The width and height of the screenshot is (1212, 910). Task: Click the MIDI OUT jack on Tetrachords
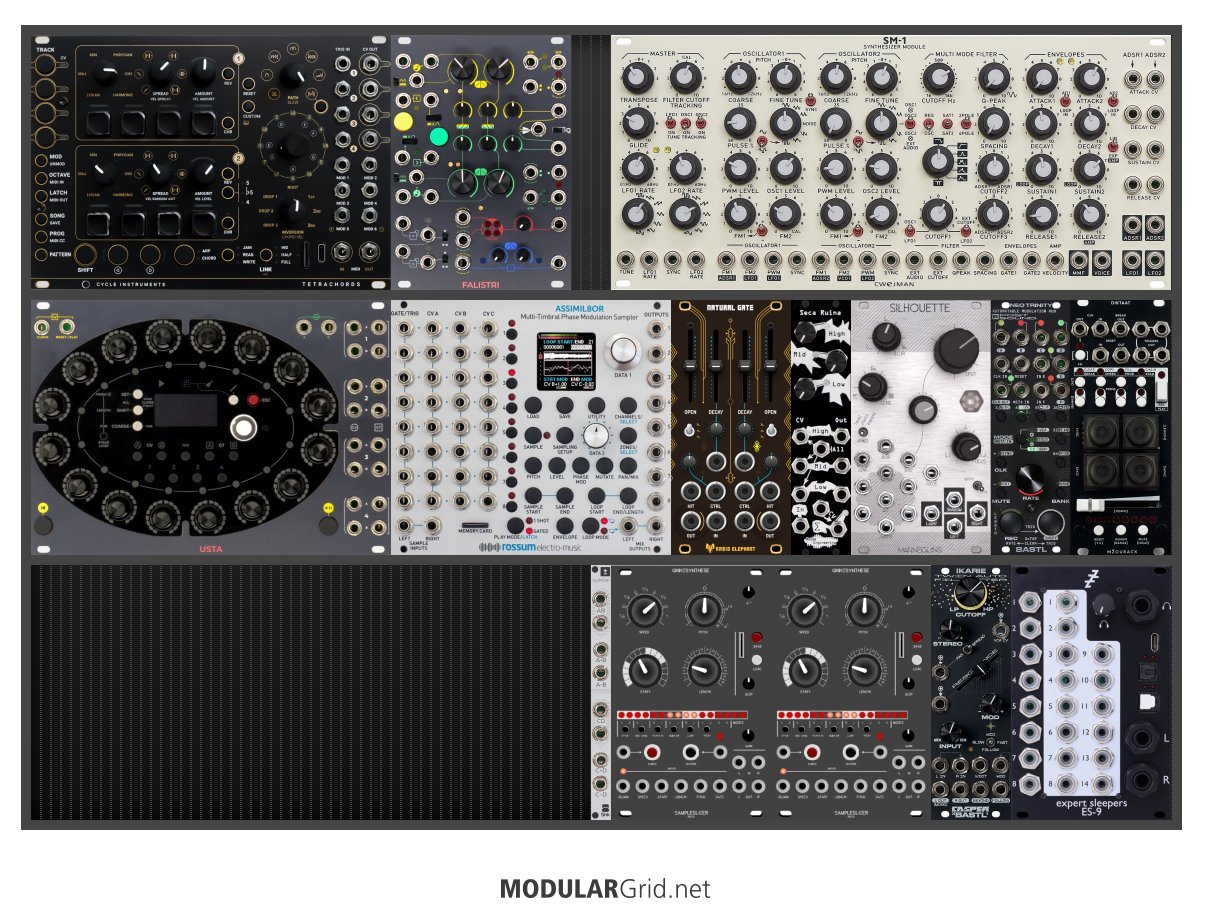(x=369, y=252)
